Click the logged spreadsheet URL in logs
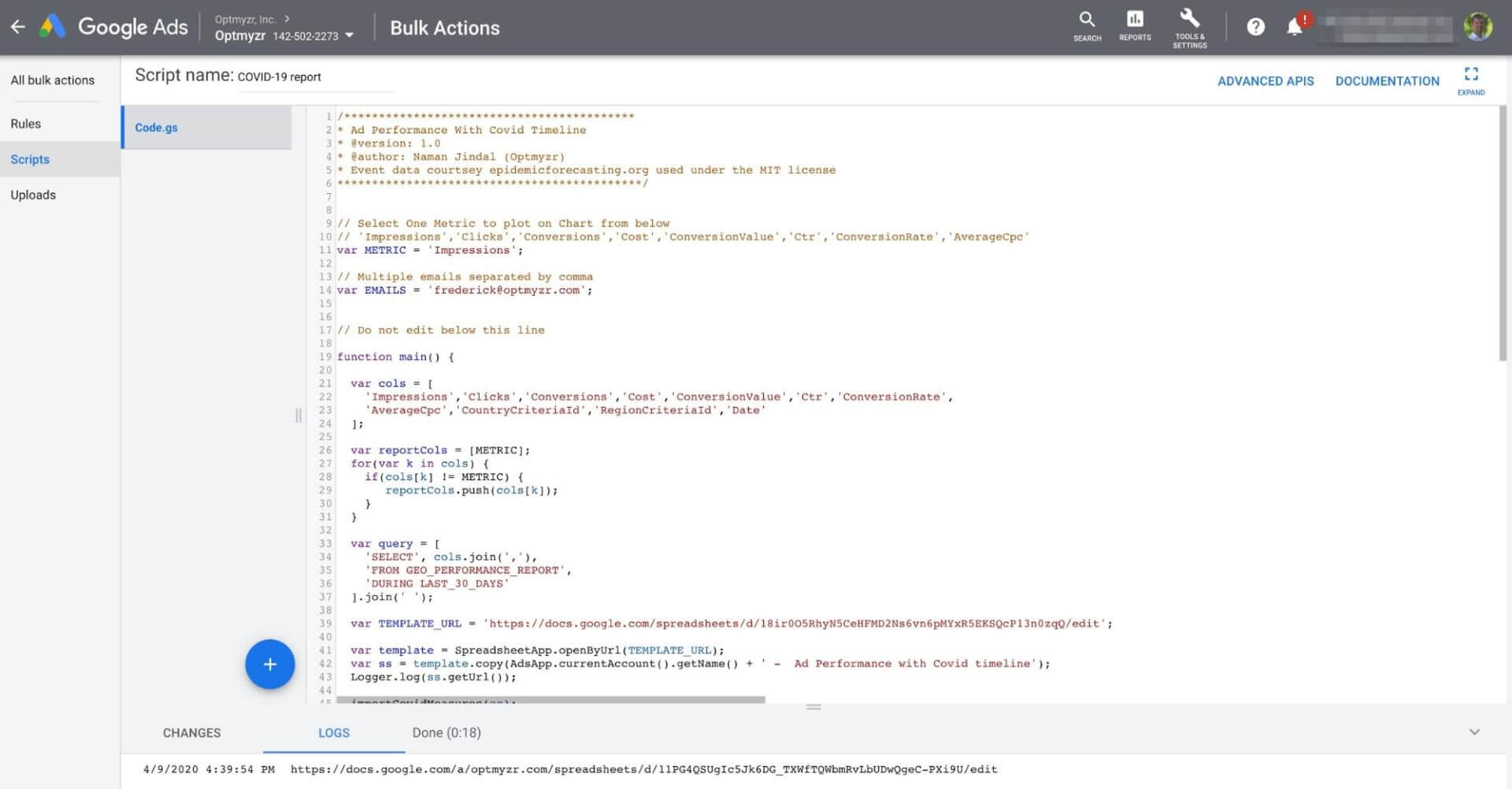Image resolution: width=1512 pixels, height=789 pixels. point(643,769)
